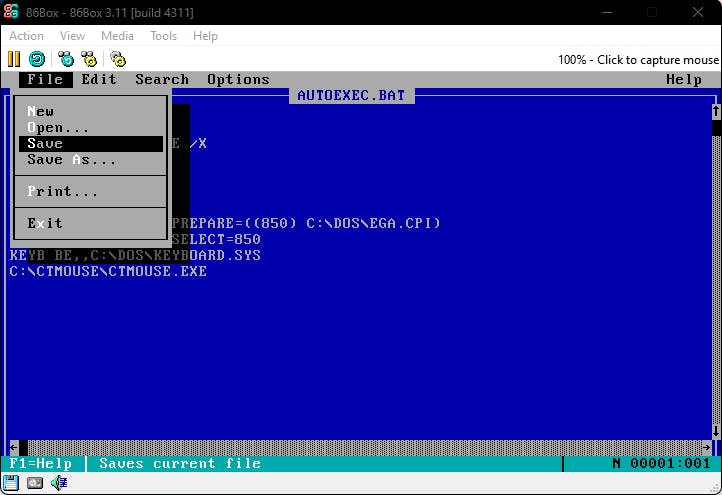Image resolution: width=722 pixels, height=495 pixels.
Task: Click the hard reset icon in 86Box toolbar
Action: tap(37, 59)
